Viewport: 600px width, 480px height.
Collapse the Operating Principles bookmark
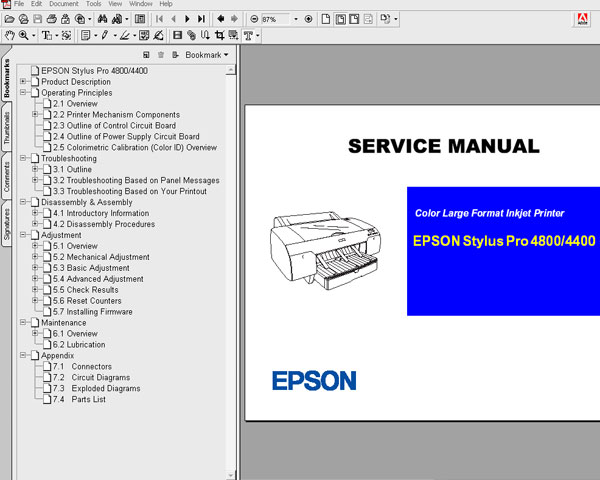(x=23, y=92)
